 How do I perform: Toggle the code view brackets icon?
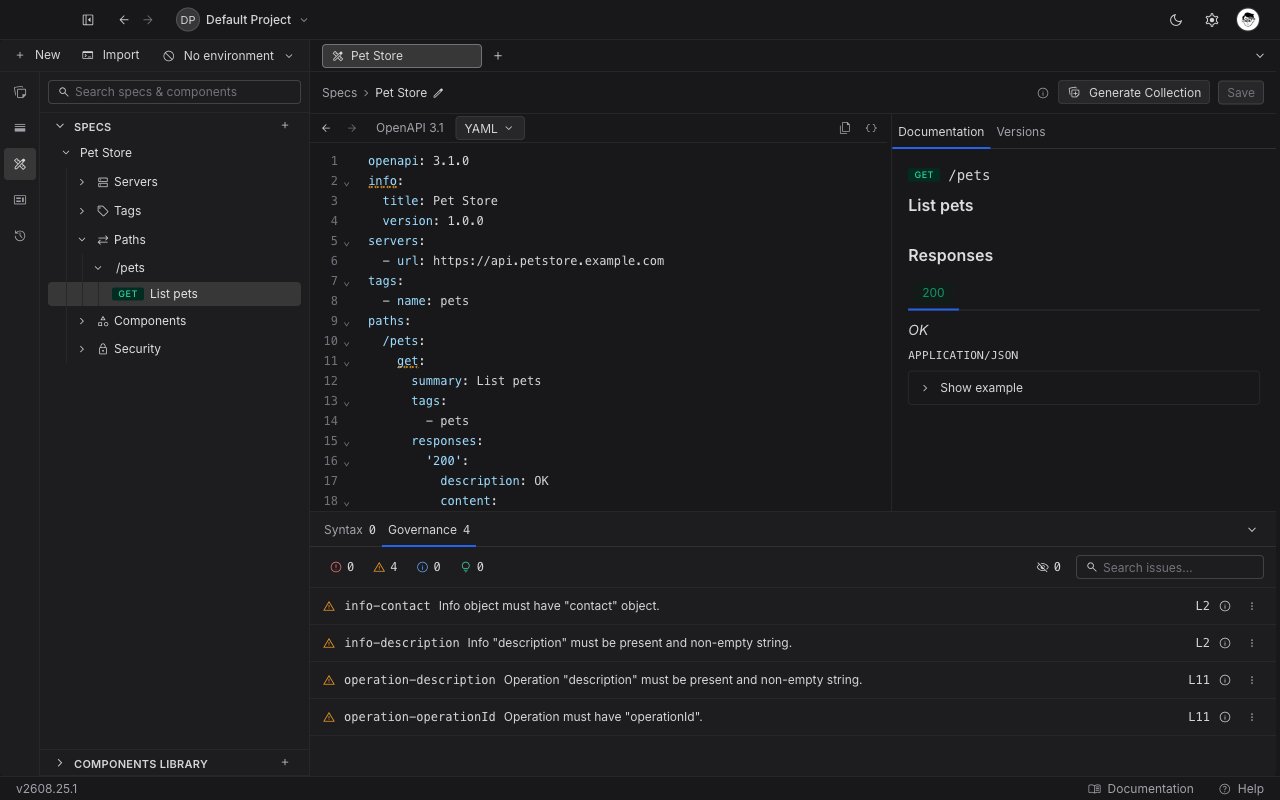coord(871,128)
